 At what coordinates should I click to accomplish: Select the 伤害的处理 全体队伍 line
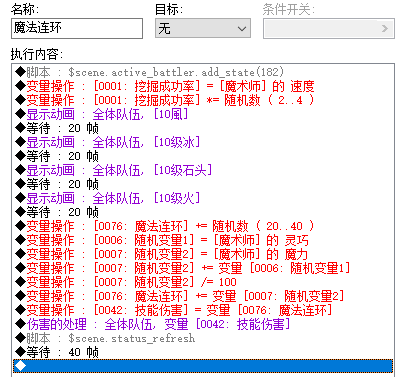(x=203, y=324)
